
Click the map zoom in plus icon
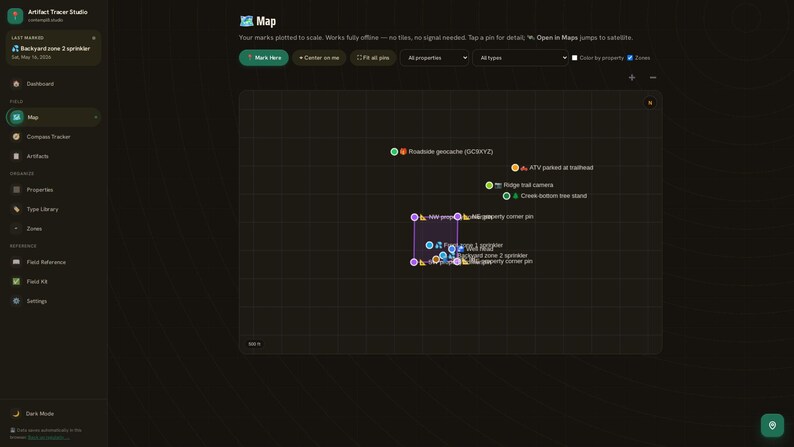[631, 77]
